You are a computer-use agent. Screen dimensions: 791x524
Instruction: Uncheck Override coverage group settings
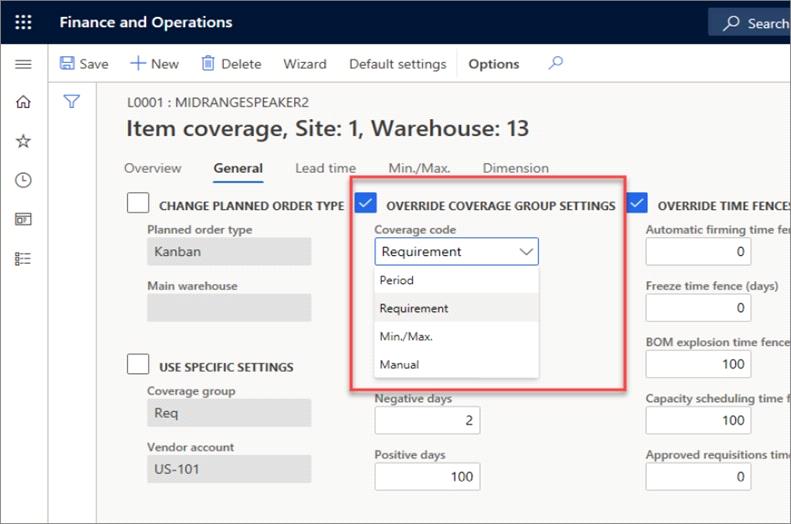365,203
